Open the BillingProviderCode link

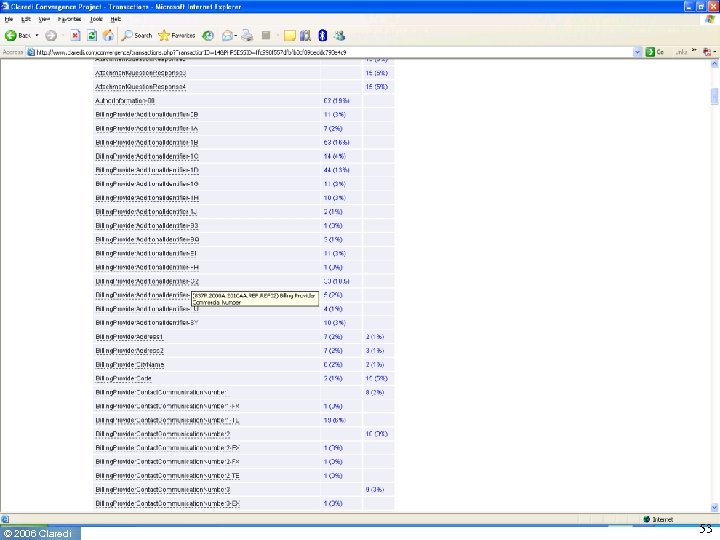[x=123, y=378]
